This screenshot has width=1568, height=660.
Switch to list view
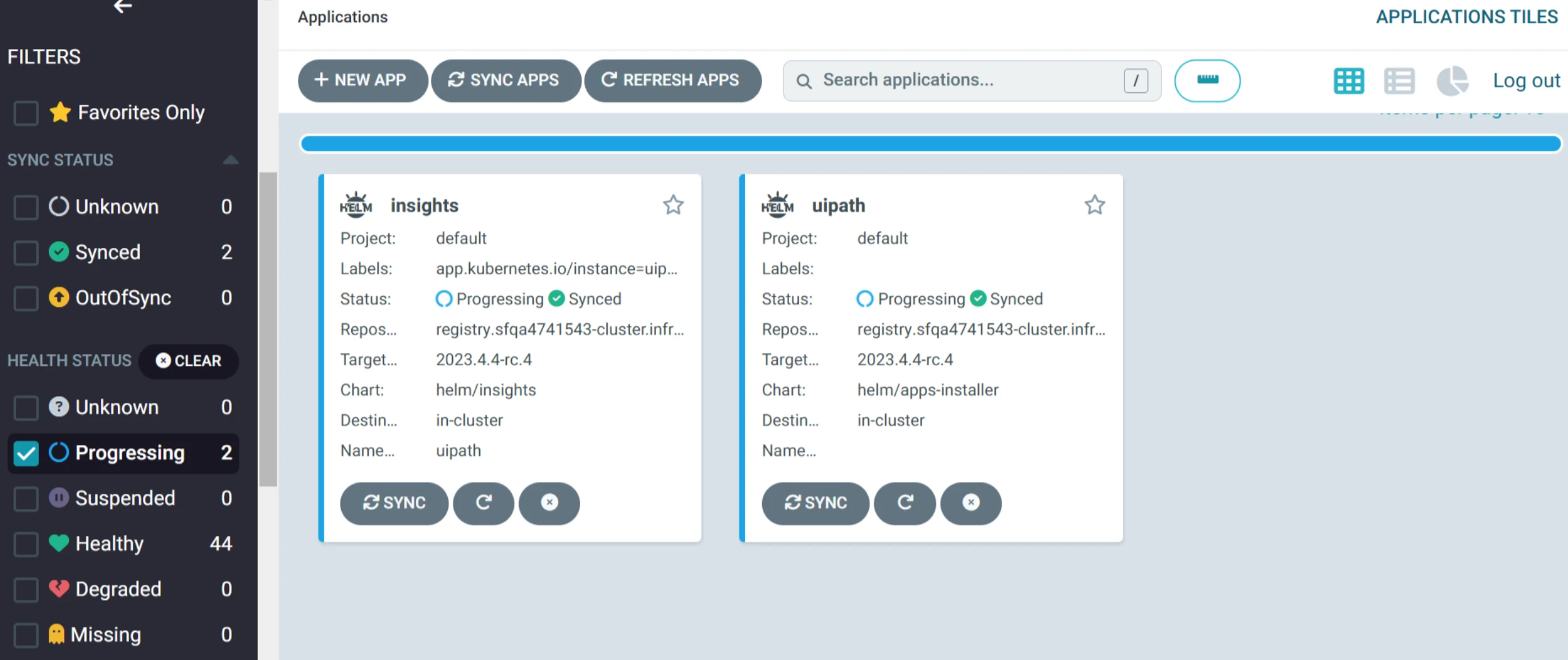coord(1399,81)
